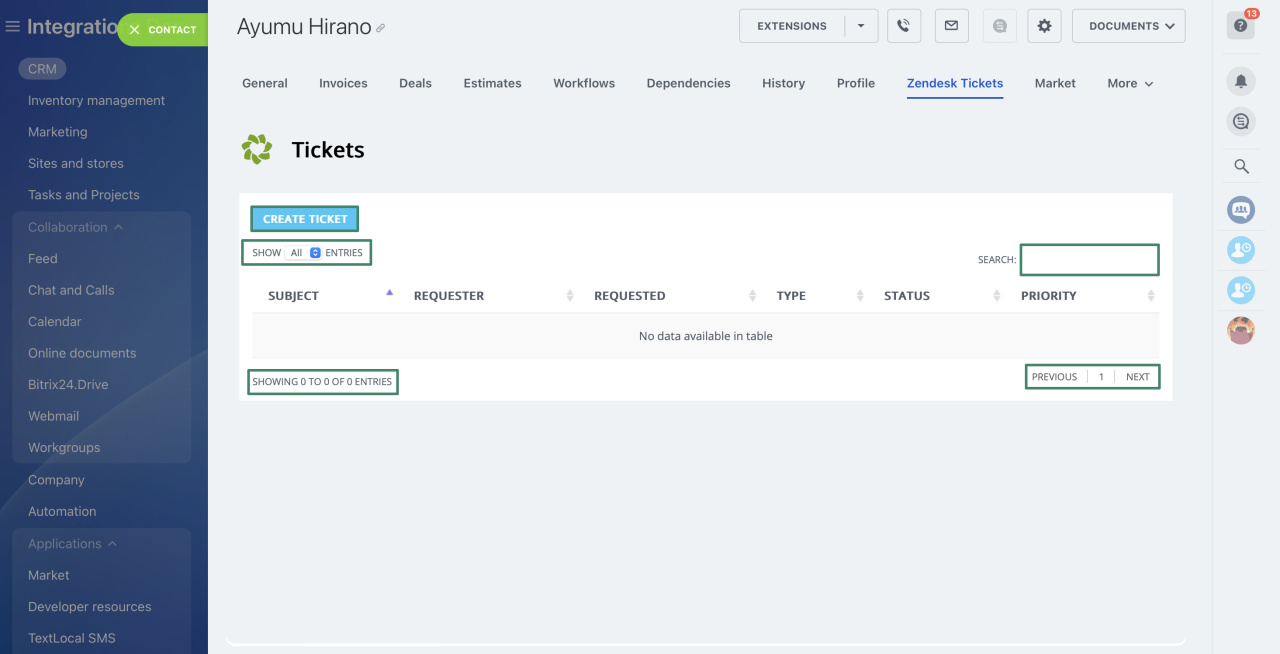Expand the More tabs menu
The width and height of the screenshot is (1280, 654).
tap(1130, 83)
